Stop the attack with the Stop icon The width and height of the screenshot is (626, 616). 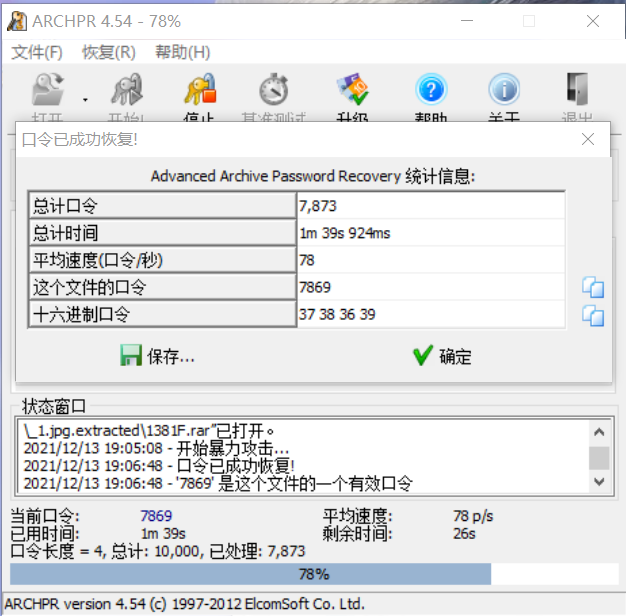coord(200,89)
